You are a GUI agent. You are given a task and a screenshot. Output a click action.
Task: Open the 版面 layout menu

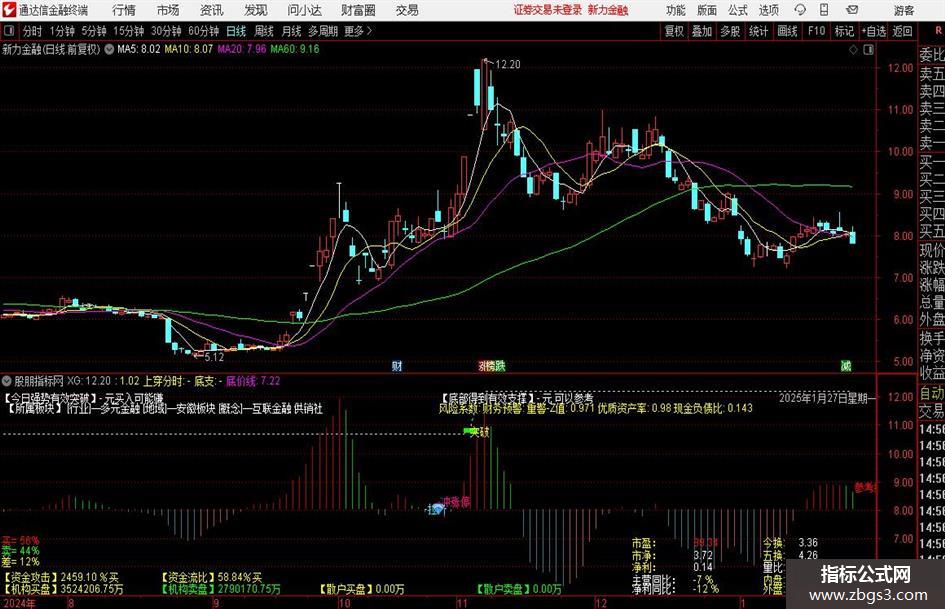click(707, 10)
